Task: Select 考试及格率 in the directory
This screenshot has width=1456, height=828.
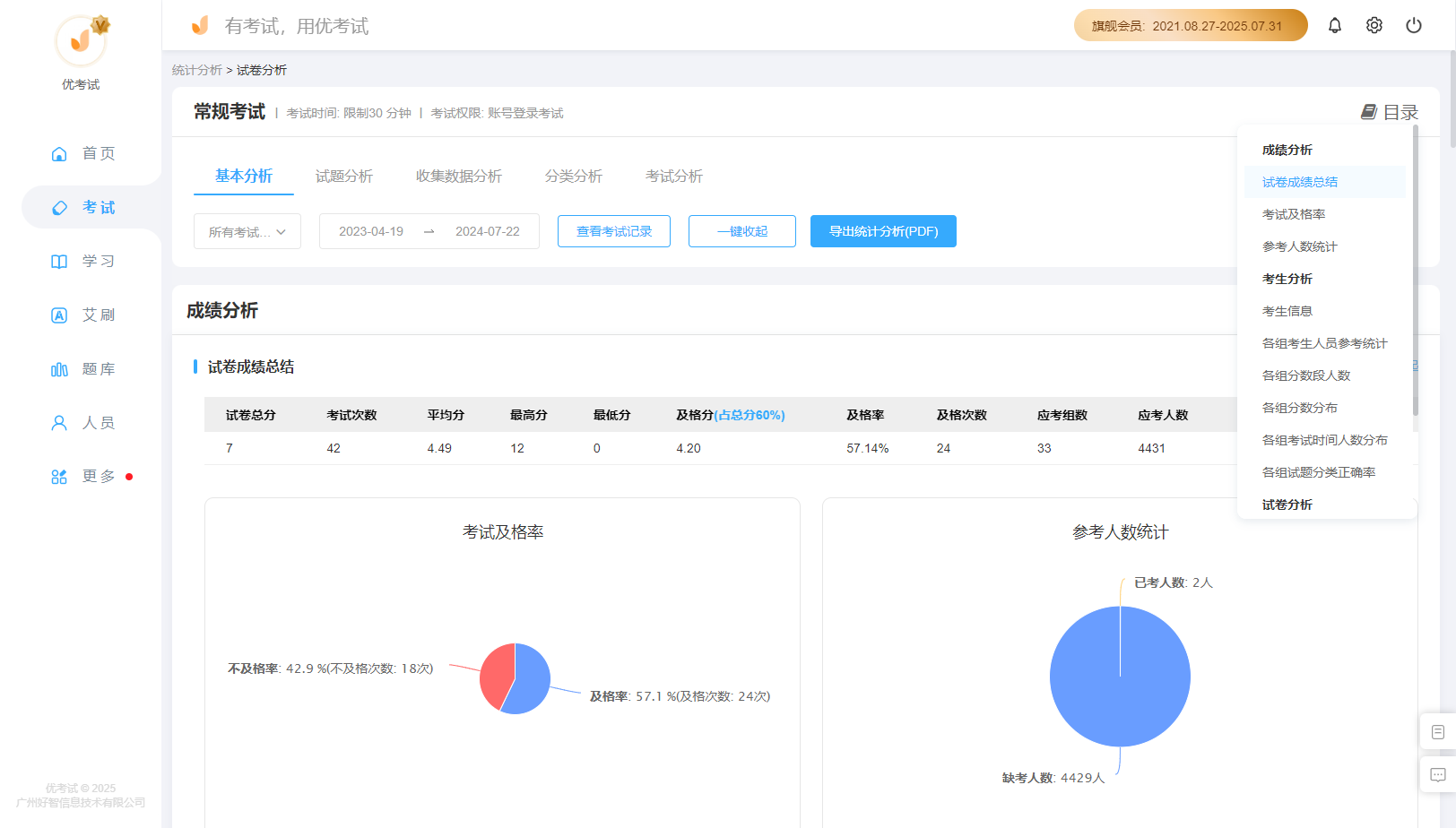Action: point(1325,214)
